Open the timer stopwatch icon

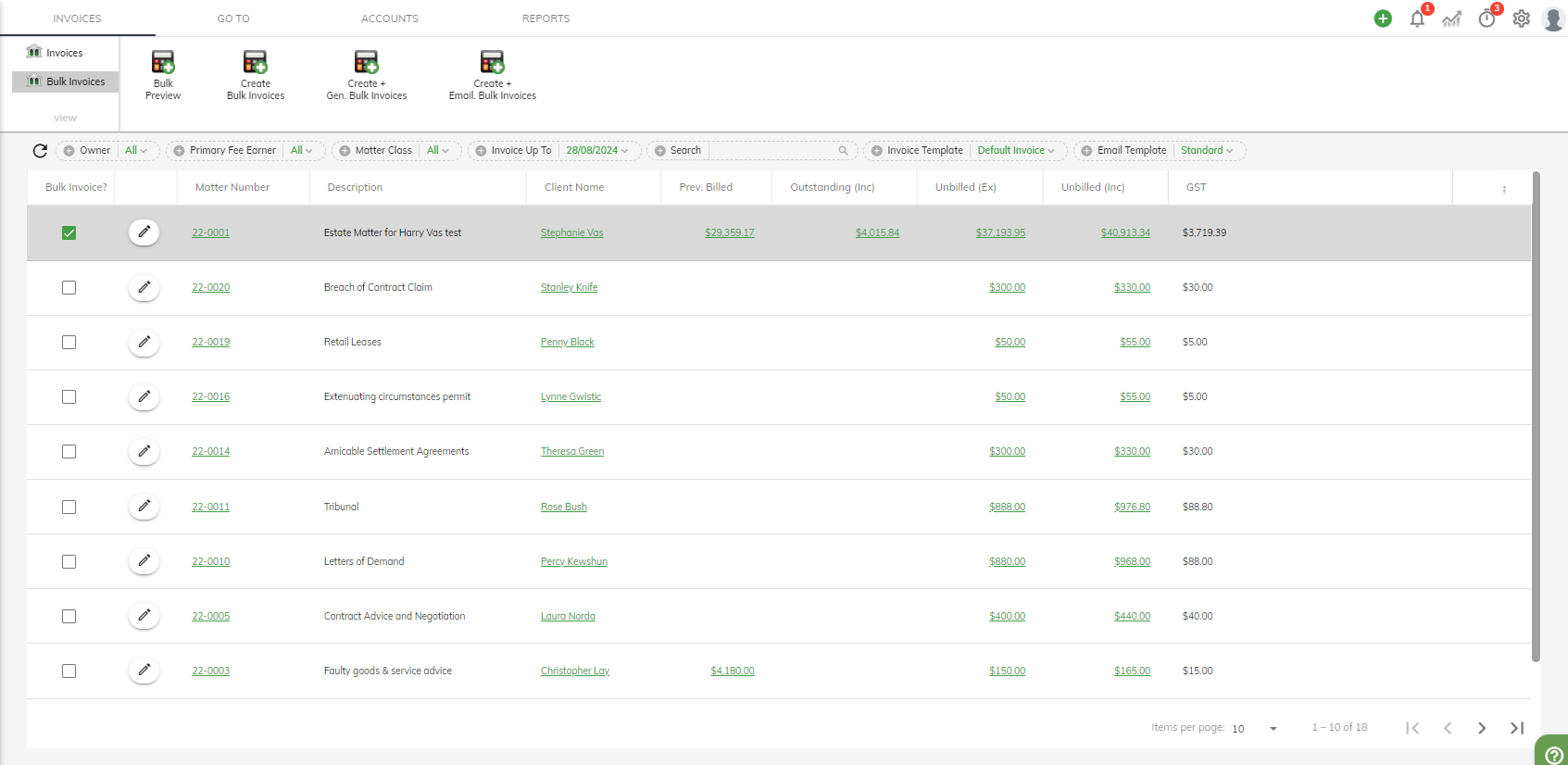coord(1486,19)
